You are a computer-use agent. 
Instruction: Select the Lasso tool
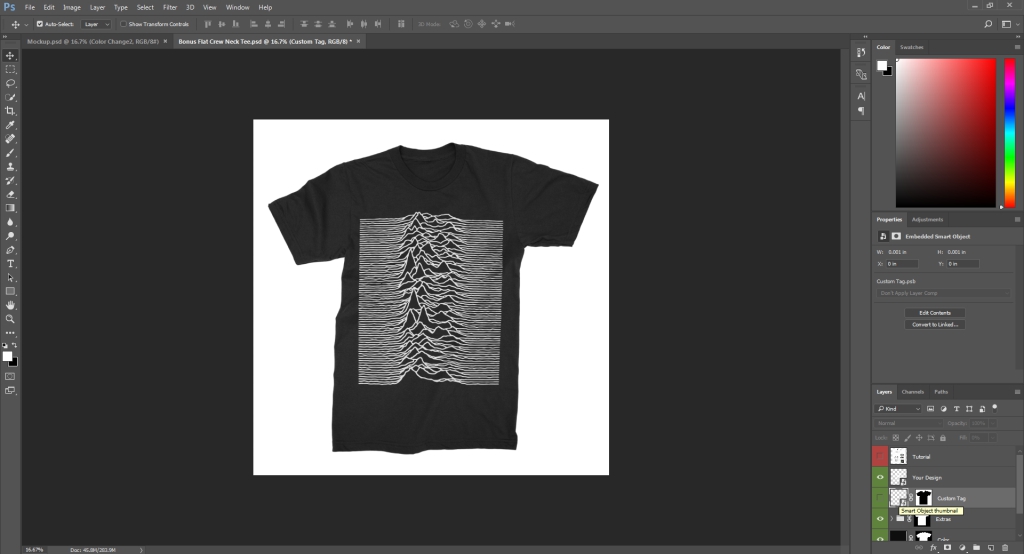tap(10, 84)
